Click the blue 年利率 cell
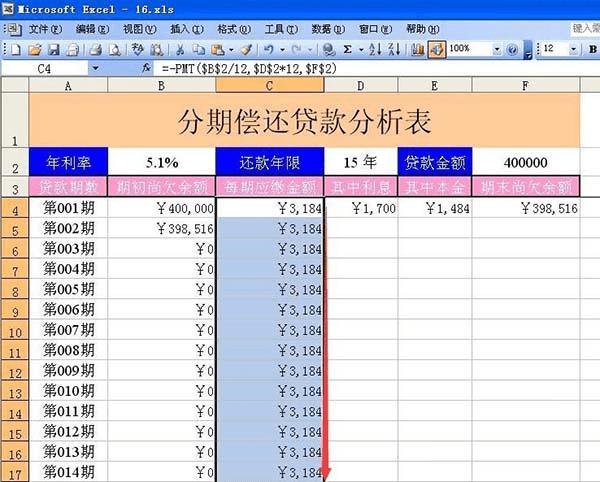The image size is (600, 482). 68,162
